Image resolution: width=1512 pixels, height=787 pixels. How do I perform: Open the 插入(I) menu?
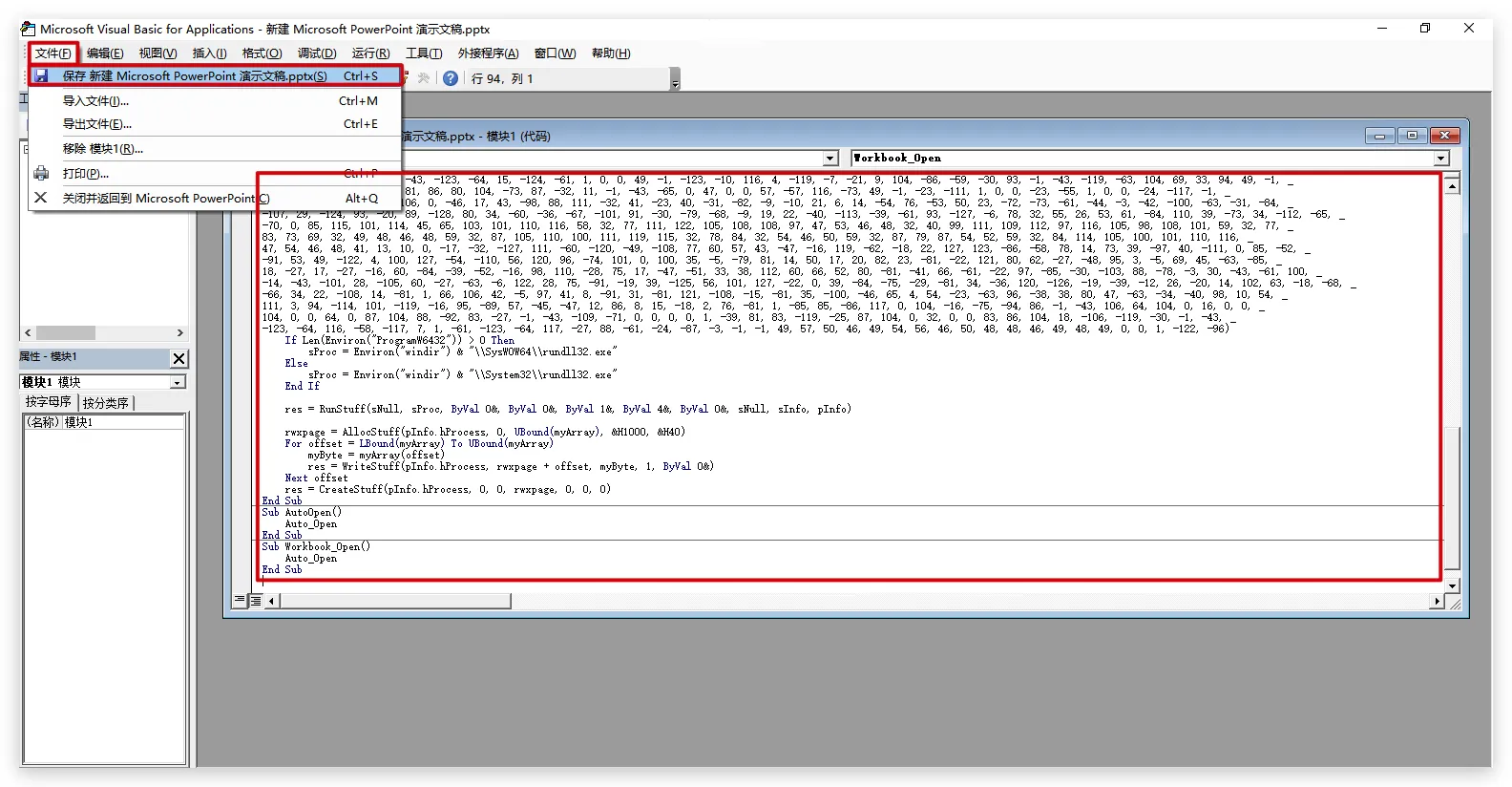[x=210, y=53]
